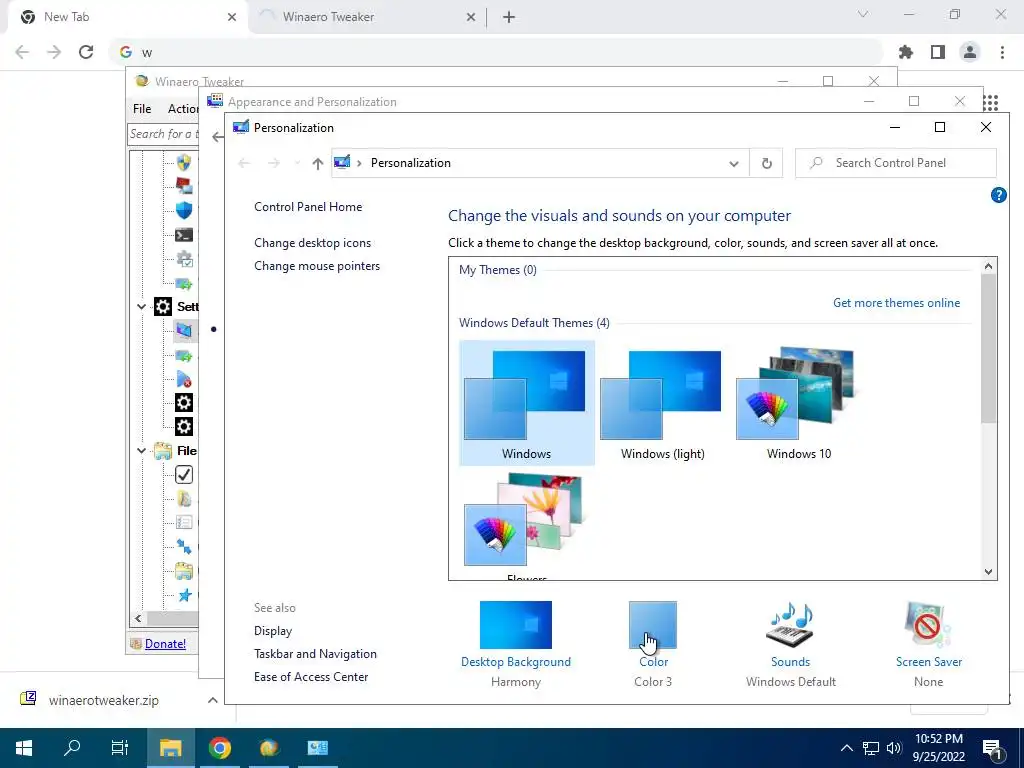This screenshot has height=768, width=1024.
Task: Collapse the Settings node in Winaero tree
Action: pos(141,306)
